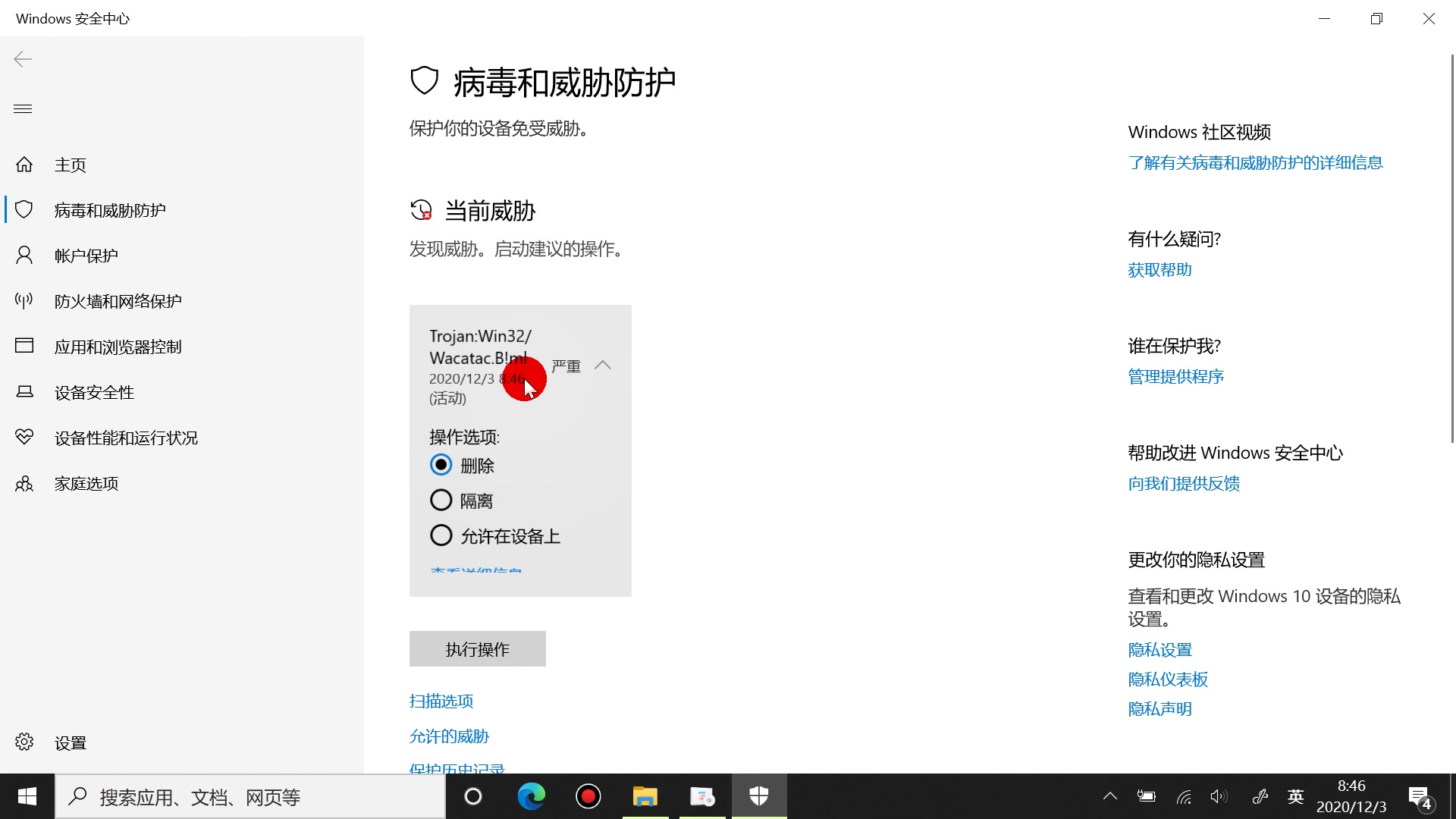Click the laptop icon for 设备安全性
1456x819 pixels.
[x=24, y=392]
